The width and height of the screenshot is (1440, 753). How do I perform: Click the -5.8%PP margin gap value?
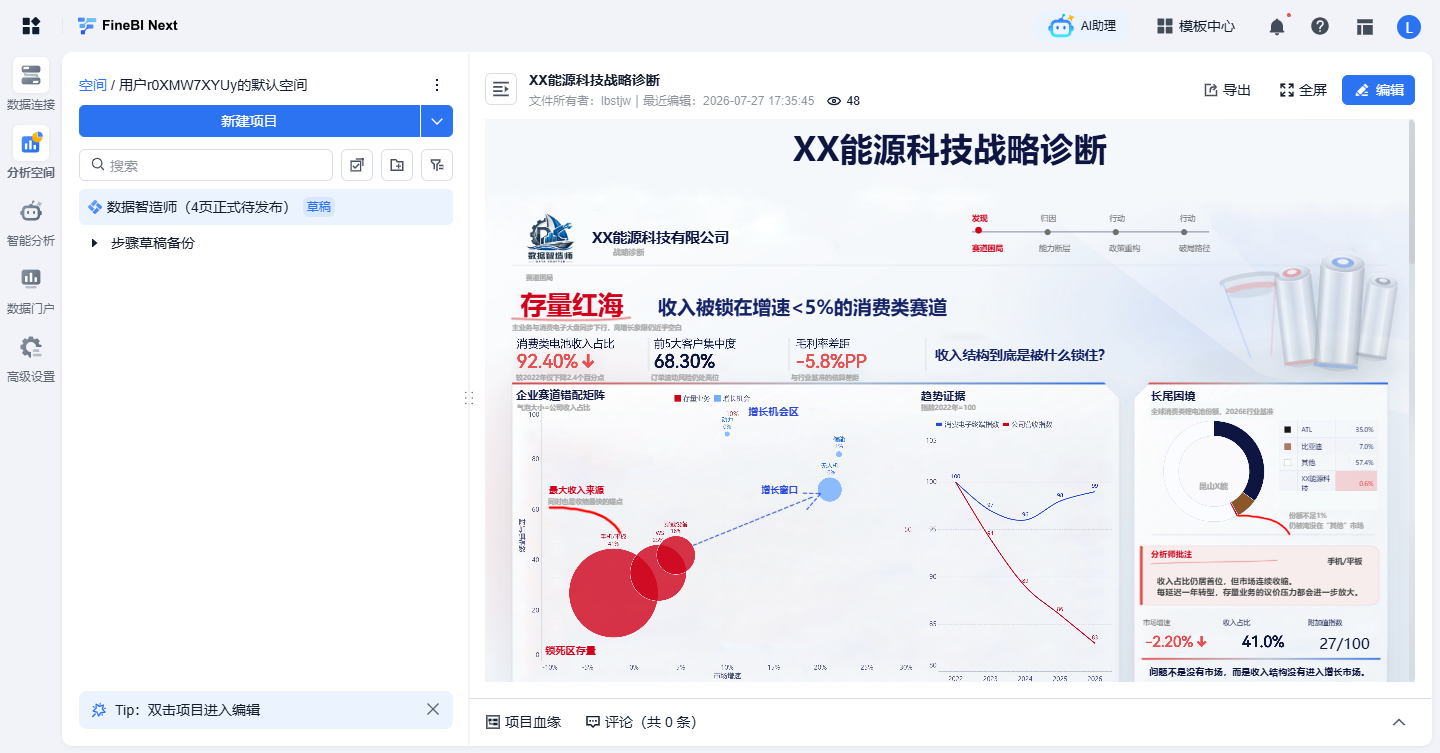831,361
